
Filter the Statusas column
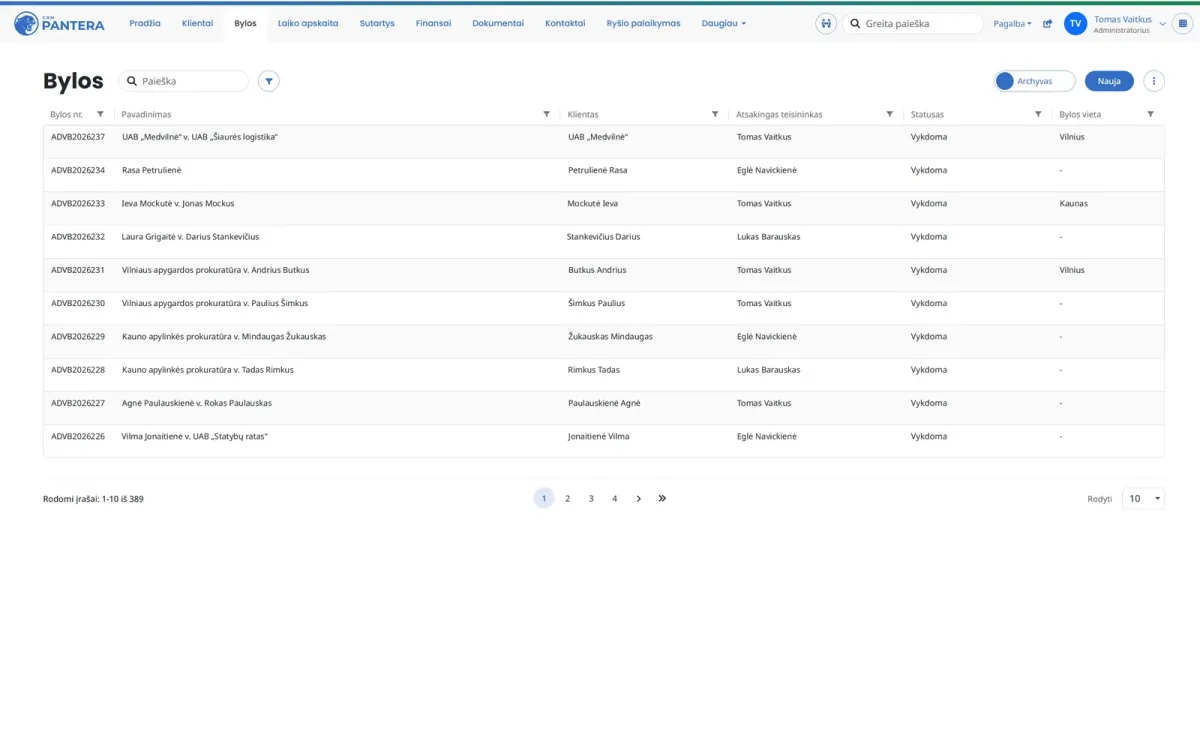coord(1038,114)
